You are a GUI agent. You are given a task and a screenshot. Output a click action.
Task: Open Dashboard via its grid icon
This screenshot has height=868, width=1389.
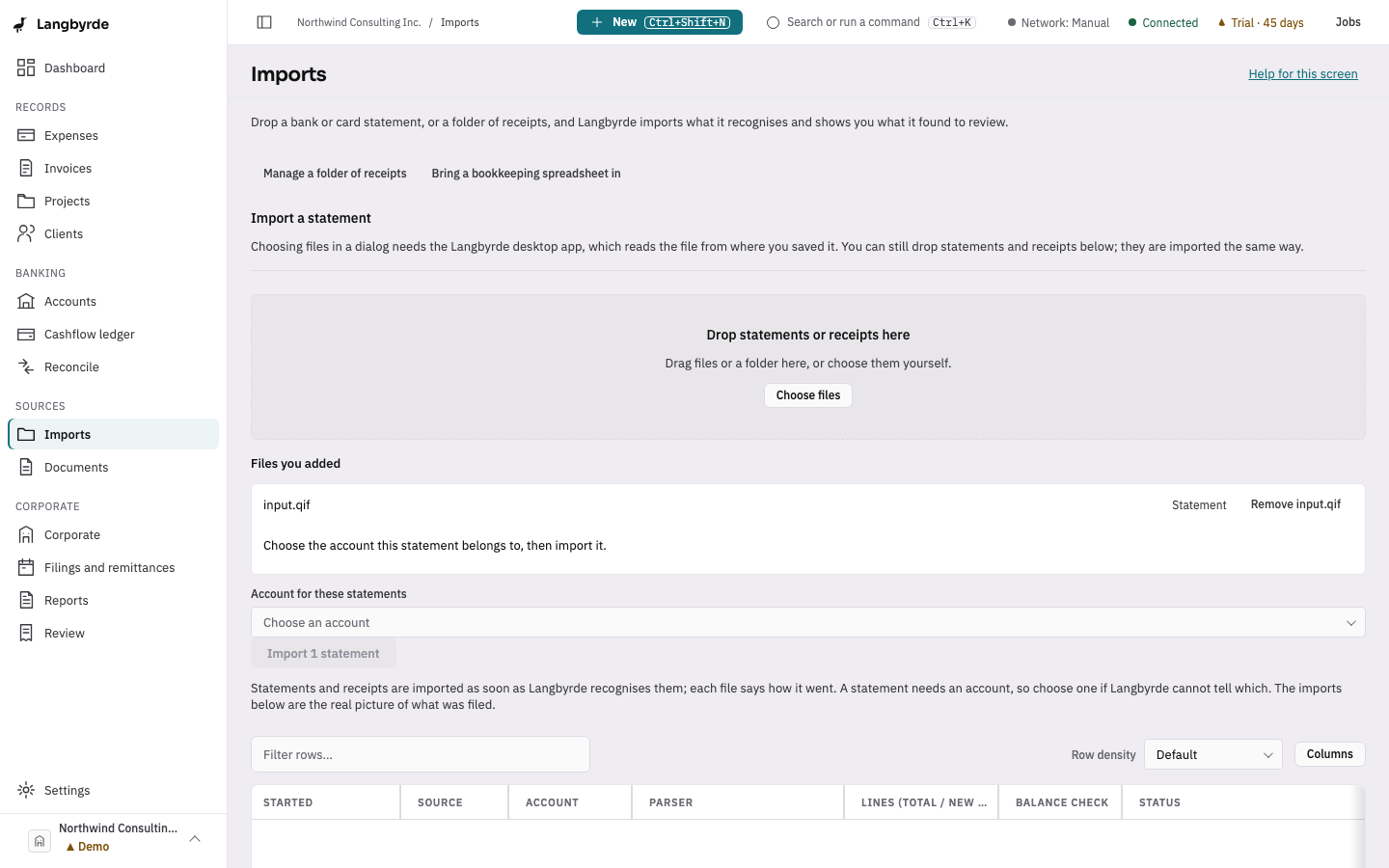pyautogui.click(x=26, y=68)
